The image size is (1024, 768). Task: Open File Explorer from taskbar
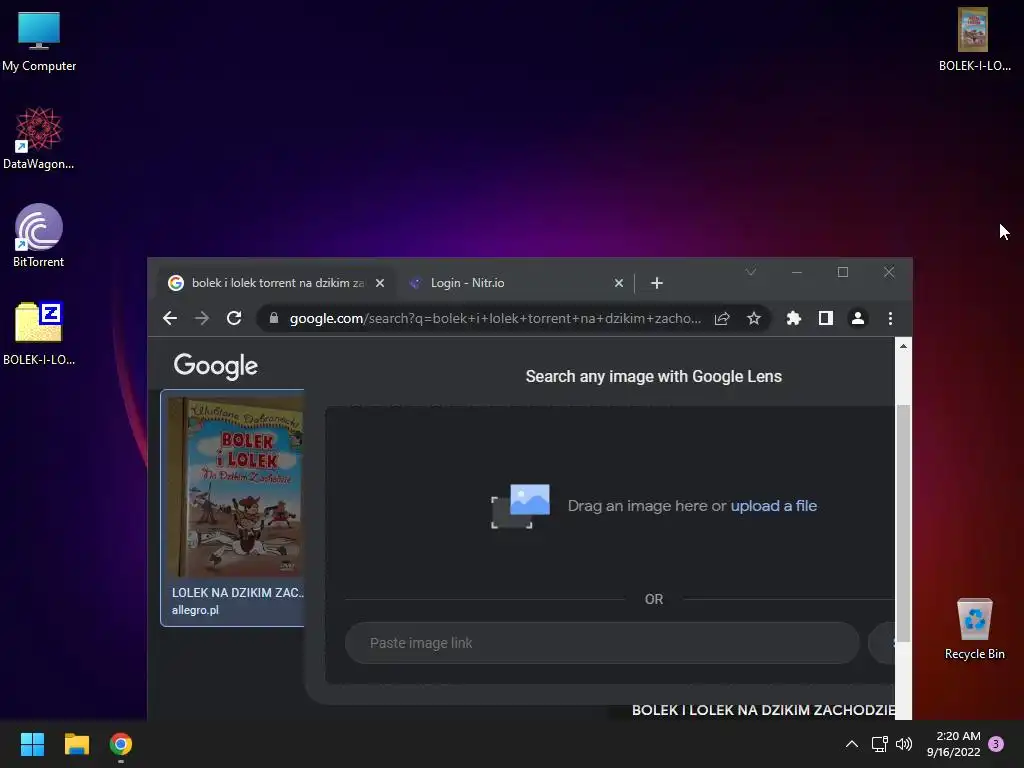coord(76,744)
